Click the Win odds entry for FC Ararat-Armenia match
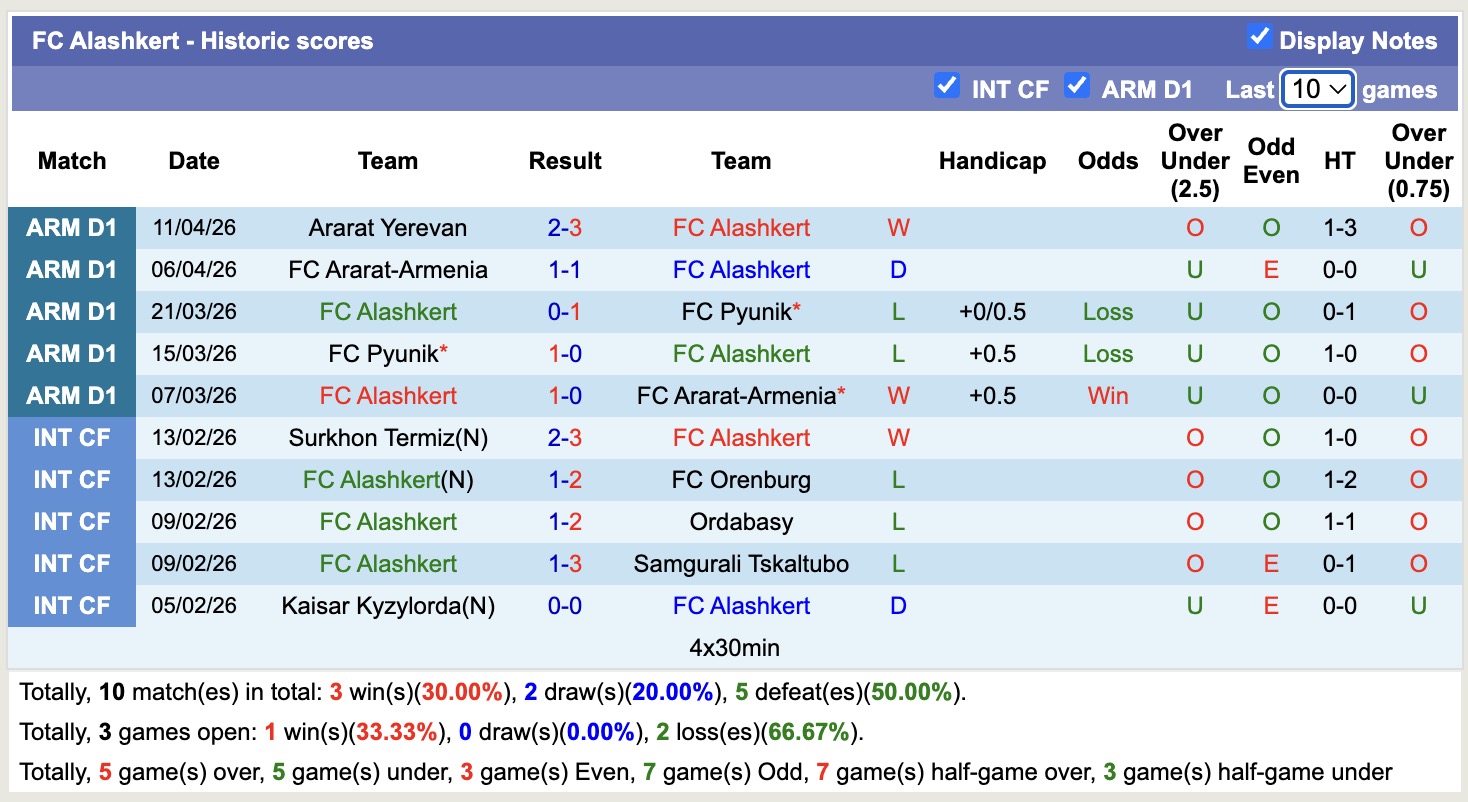This screenshot has height=802, width=1468. point(1107,395)
